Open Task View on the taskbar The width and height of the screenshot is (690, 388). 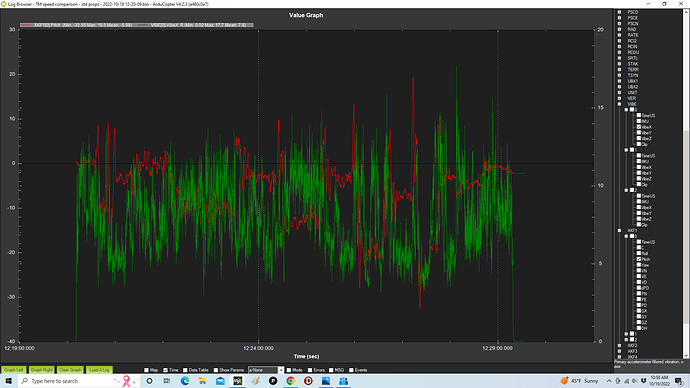tap(167, 381)
